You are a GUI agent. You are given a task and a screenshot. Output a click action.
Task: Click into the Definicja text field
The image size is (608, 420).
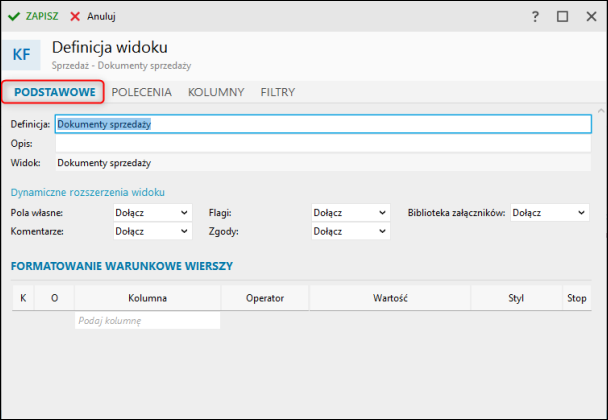(323, 124)
